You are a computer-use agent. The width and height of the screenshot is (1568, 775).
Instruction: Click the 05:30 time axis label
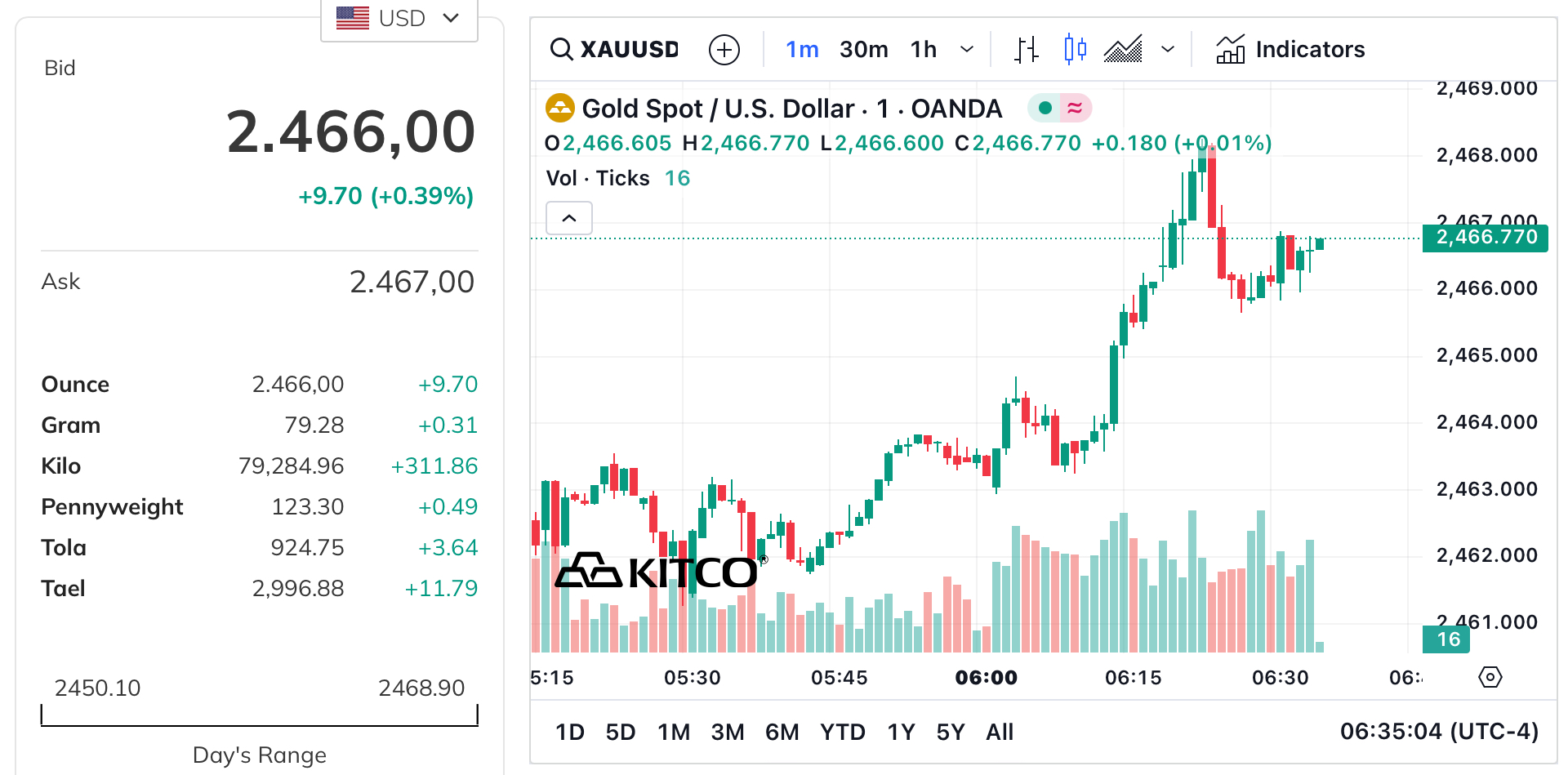(693, 677)
